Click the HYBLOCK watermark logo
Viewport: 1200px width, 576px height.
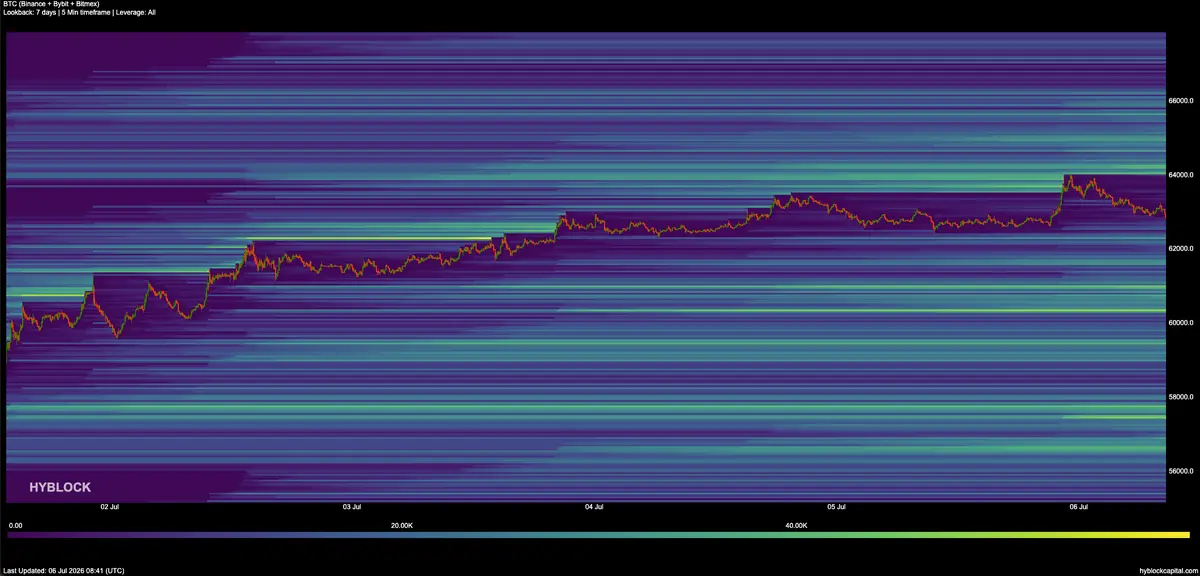(60, 487)
